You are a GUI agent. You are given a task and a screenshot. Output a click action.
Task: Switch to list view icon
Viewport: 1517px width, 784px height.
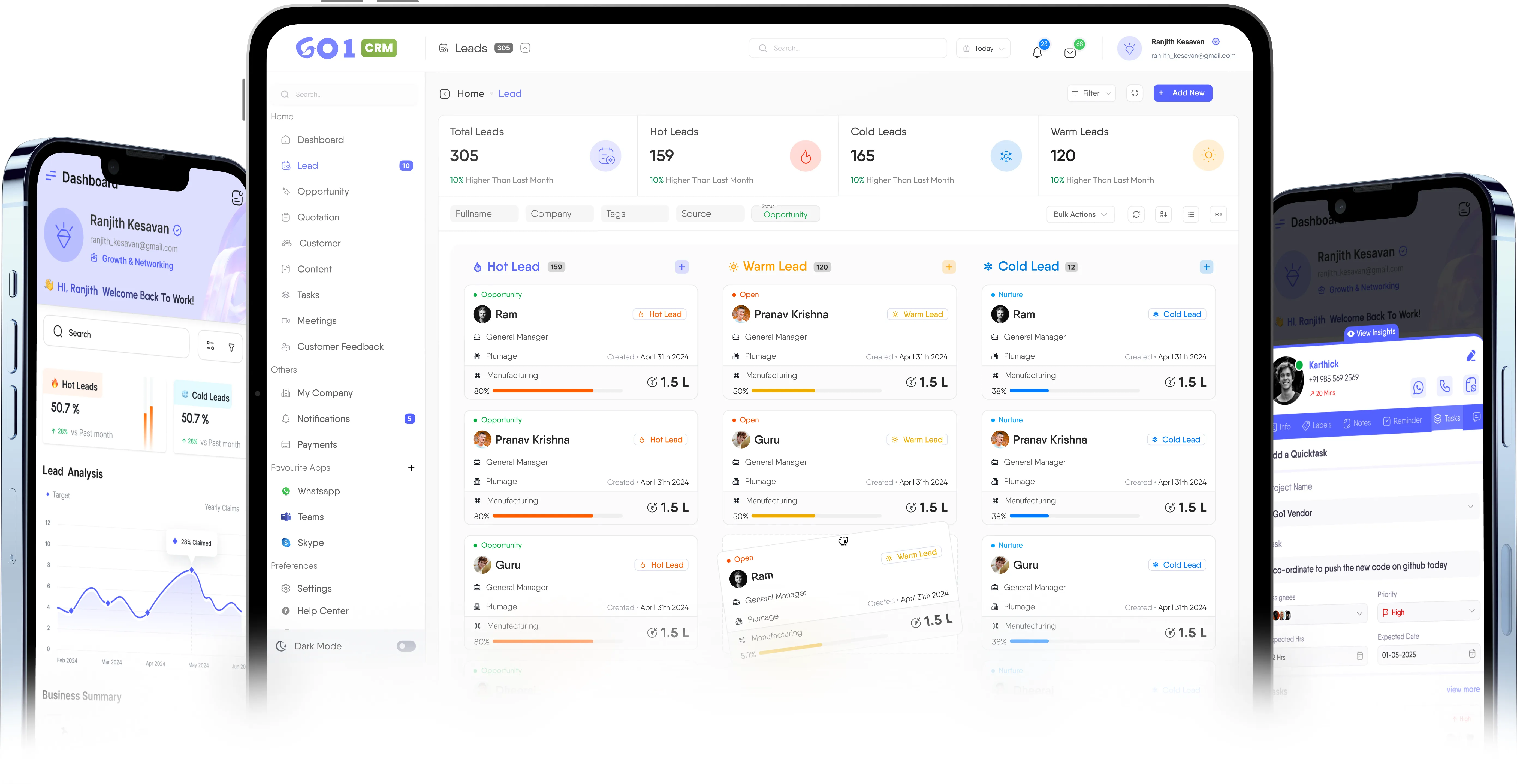coord(1191,214)
